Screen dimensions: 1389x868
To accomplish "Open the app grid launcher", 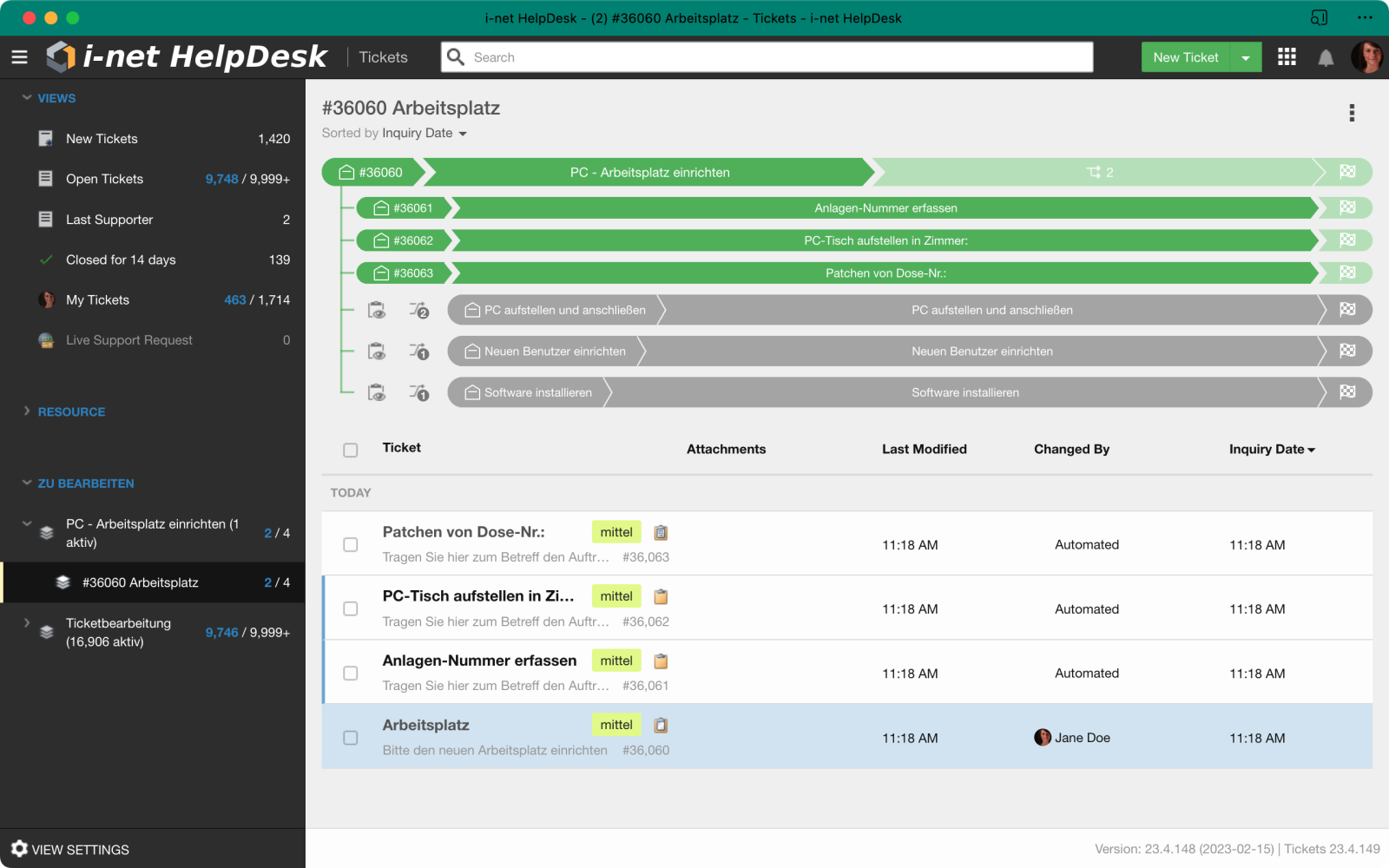I will (x=1287, y=57).
